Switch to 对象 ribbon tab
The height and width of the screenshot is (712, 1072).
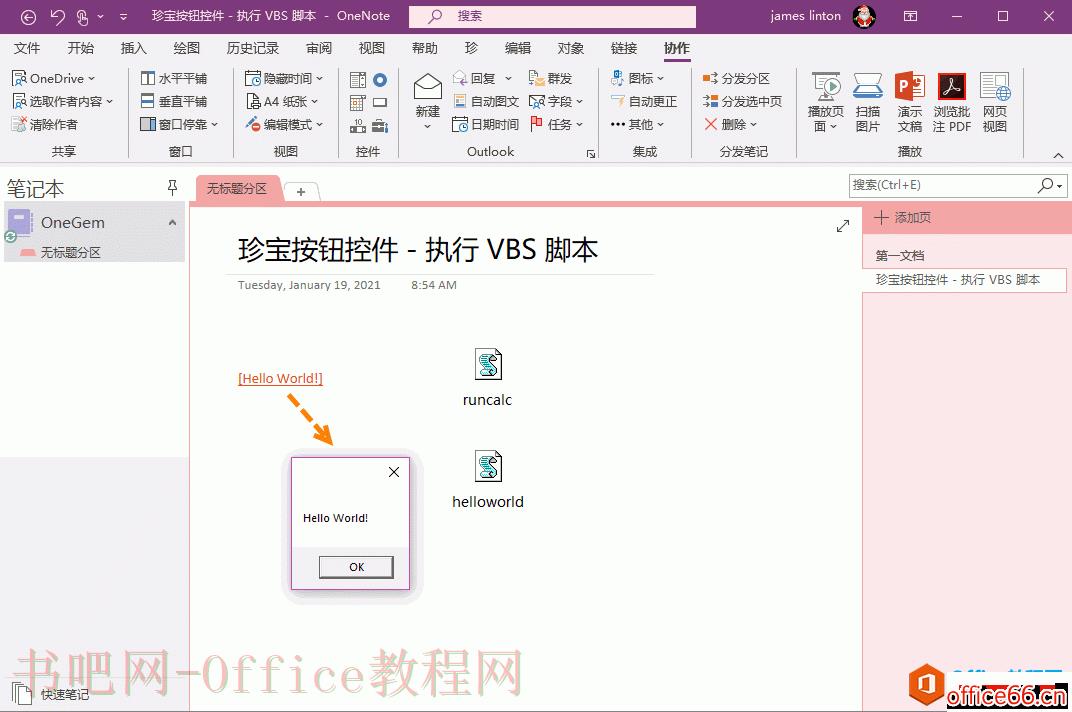[x=570, y=48]
